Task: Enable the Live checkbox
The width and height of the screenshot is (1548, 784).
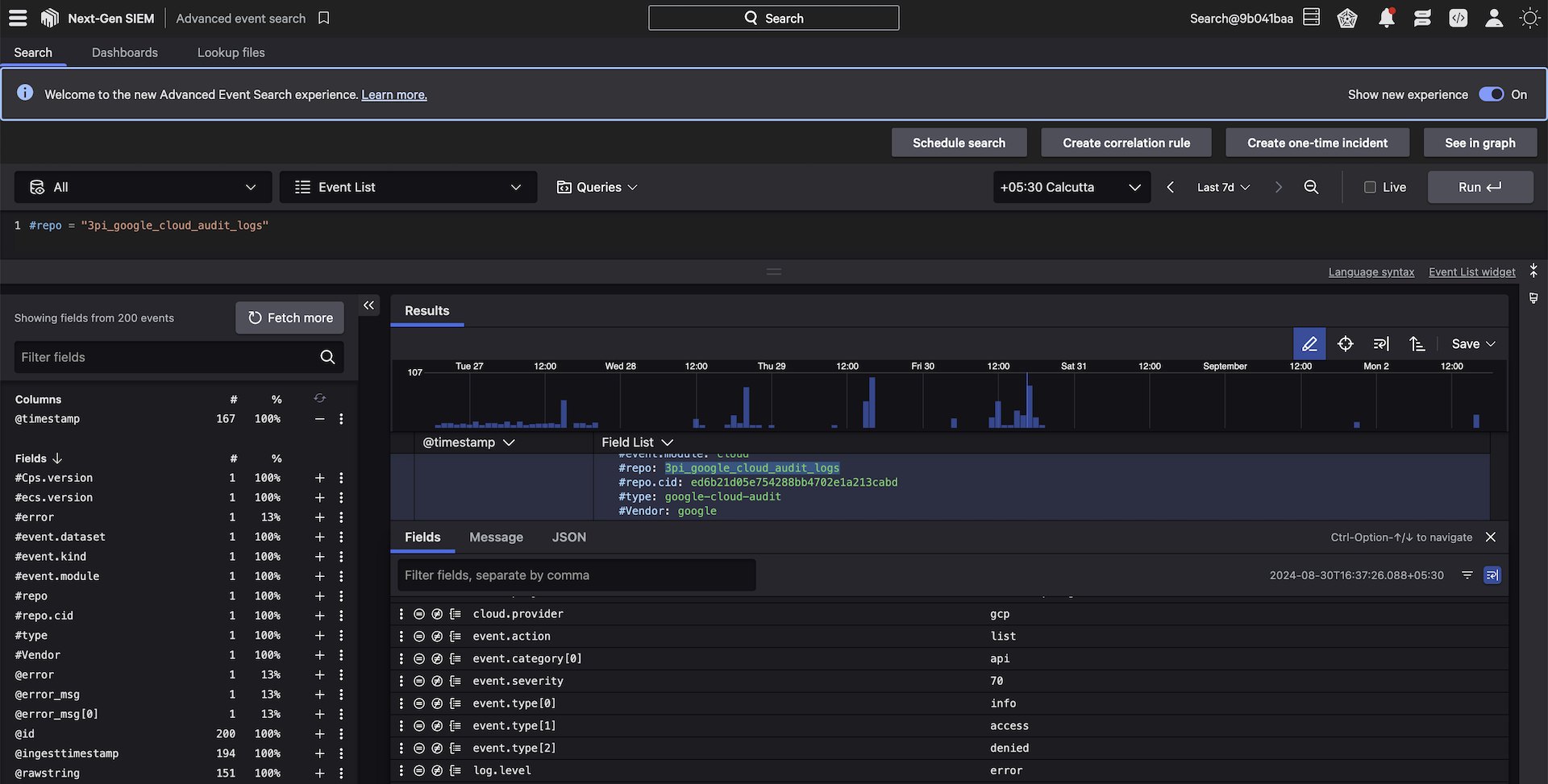Action: [1370, 187]
